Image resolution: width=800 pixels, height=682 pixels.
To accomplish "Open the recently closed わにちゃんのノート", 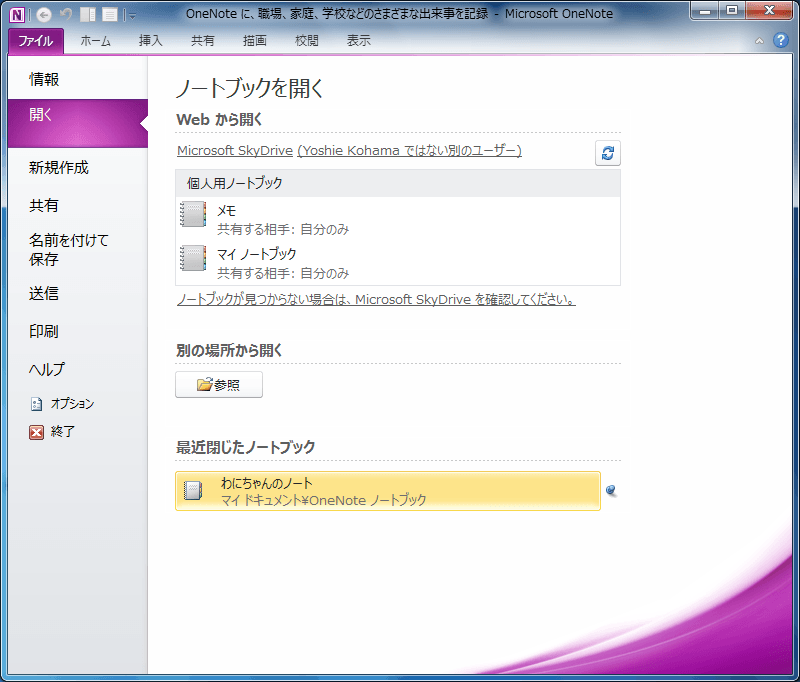I will pos(388,491).
